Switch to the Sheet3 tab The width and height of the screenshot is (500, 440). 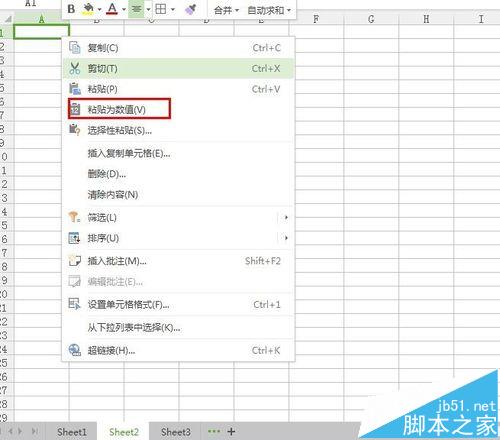[176, 432]
